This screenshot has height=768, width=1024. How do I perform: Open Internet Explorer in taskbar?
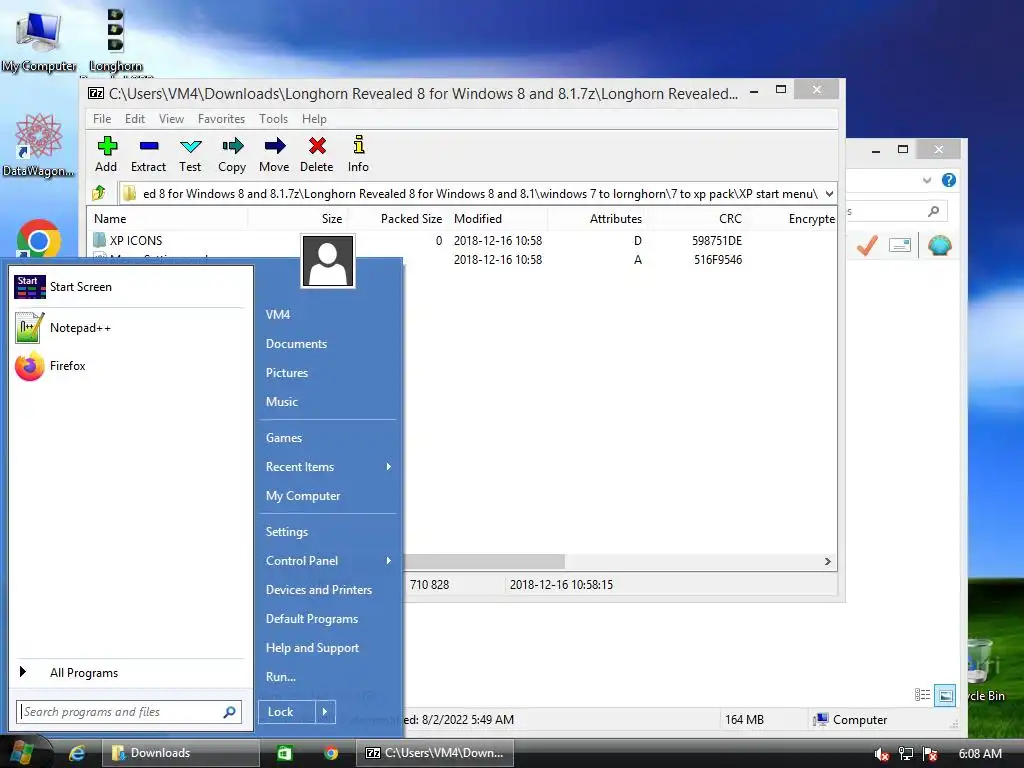click(77, 753)
